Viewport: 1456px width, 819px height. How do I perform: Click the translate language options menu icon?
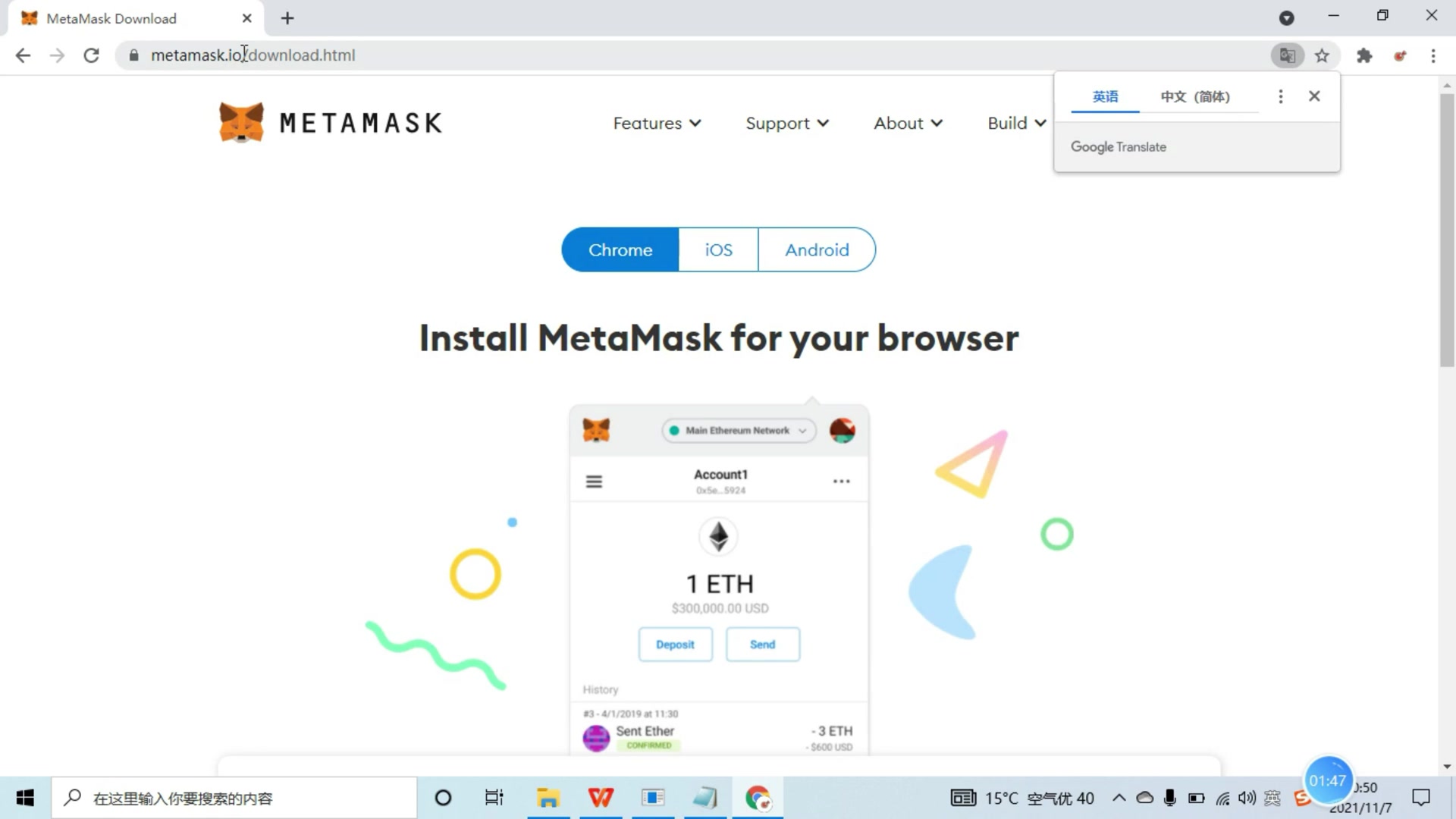click(x=1281, y=96)
